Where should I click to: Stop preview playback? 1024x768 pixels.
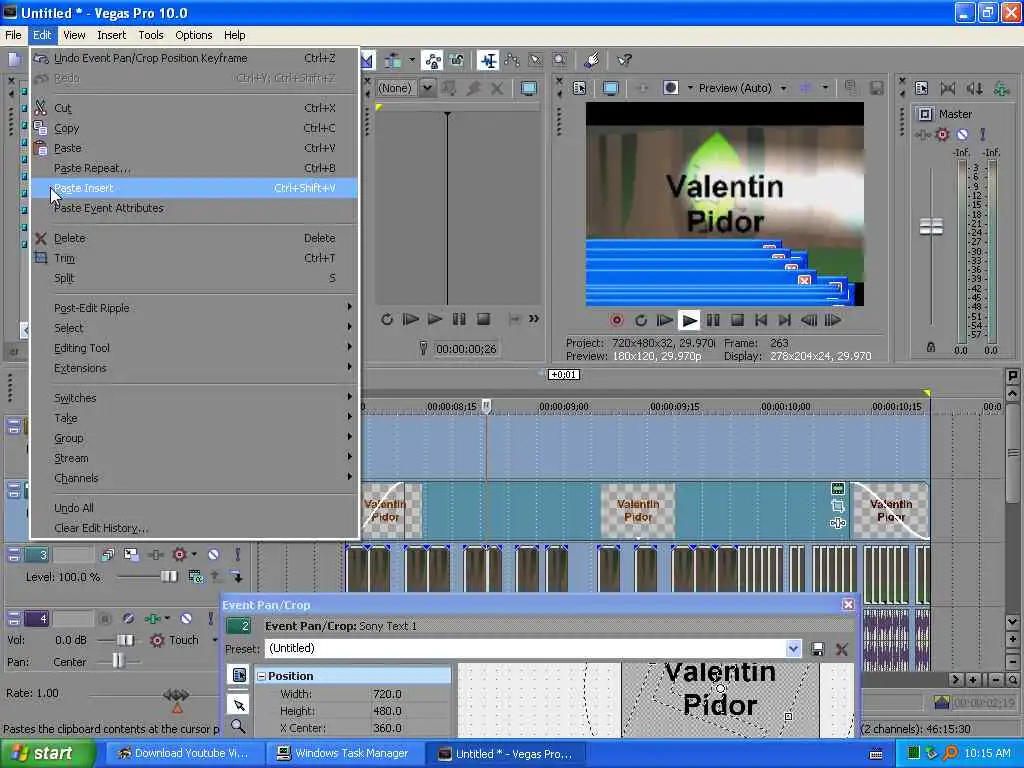pyautogui.click(x=737, y=320)
